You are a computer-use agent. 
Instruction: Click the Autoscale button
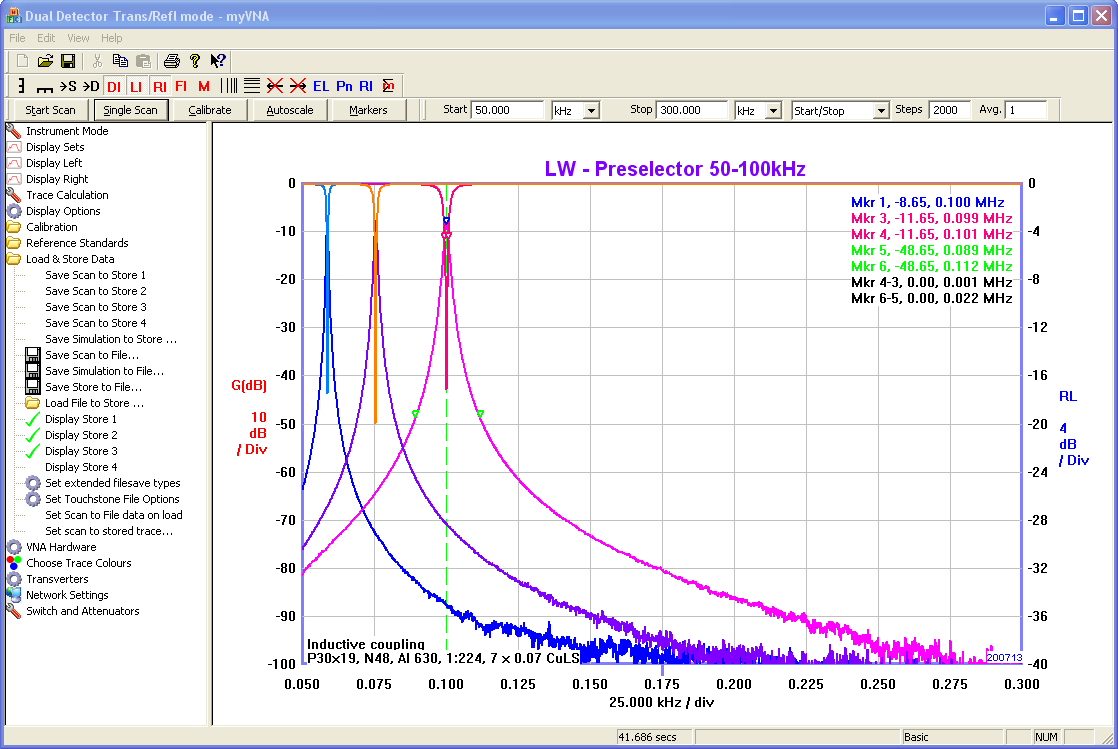(x=290, y=110)
